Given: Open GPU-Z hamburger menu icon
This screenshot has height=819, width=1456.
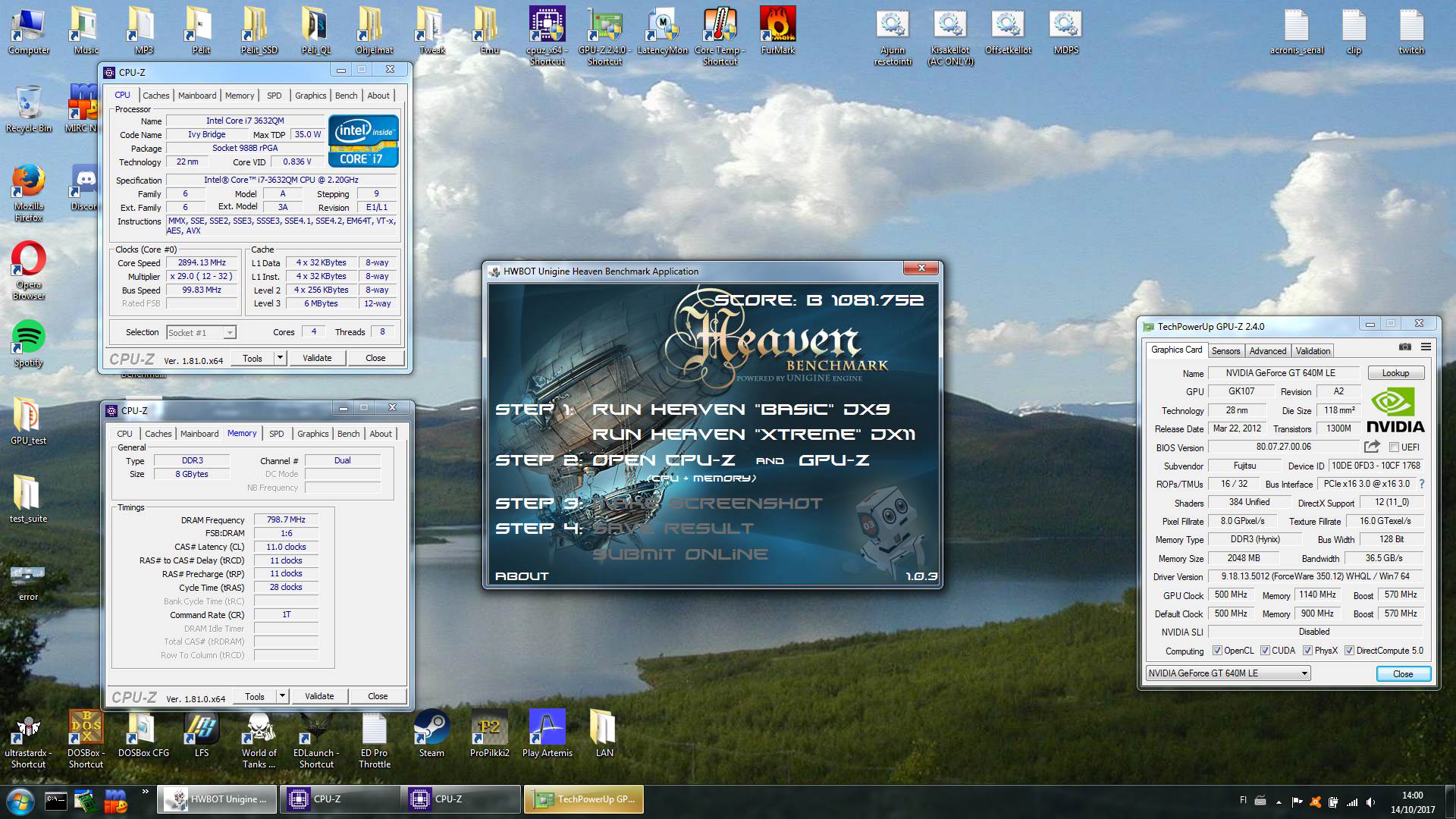Looking at the screenshot, I should point(1426,347).
